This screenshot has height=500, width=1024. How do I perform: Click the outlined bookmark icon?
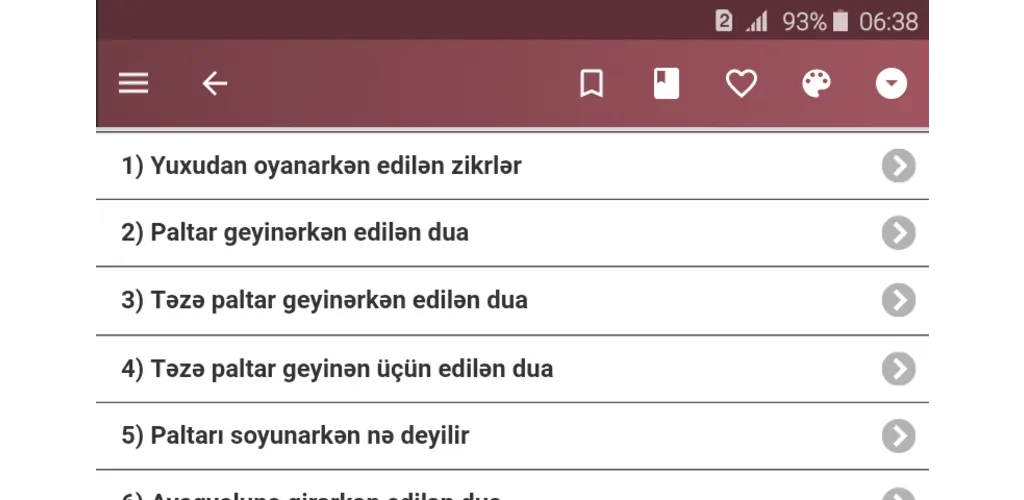pyautogui.click(x=591, y=84)
